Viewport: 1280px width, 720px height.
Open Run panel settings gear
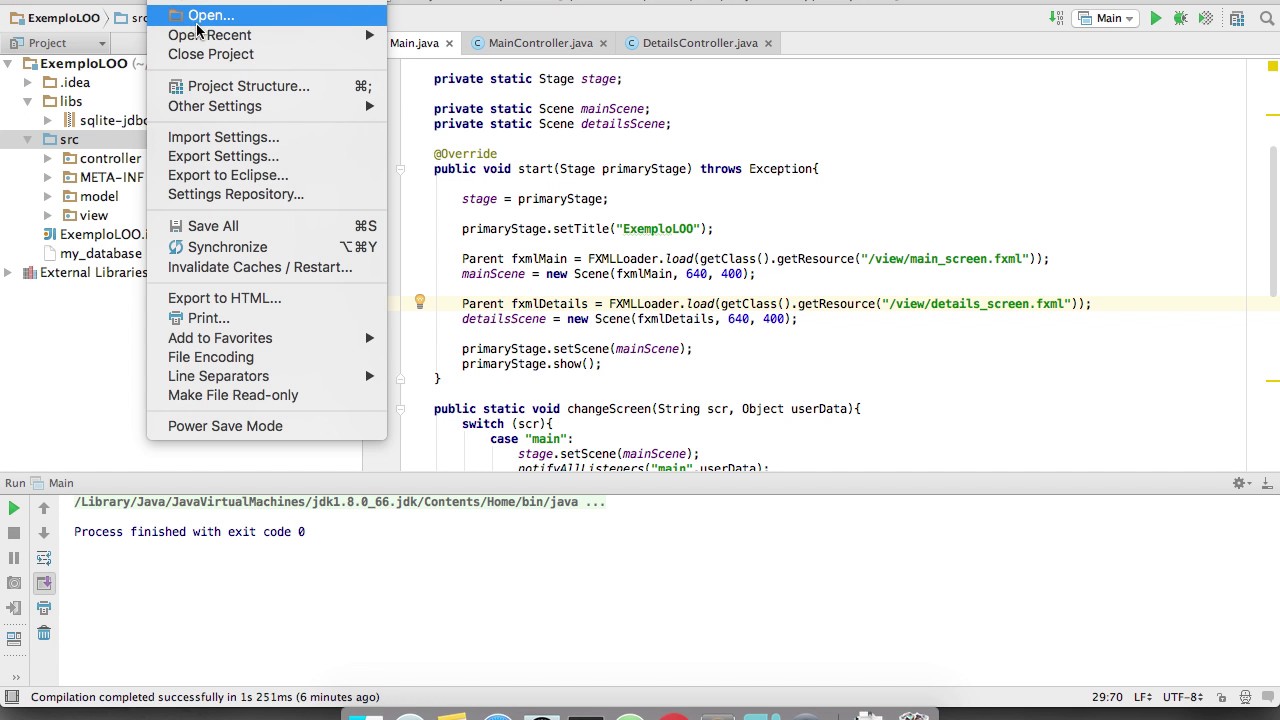1241,483
